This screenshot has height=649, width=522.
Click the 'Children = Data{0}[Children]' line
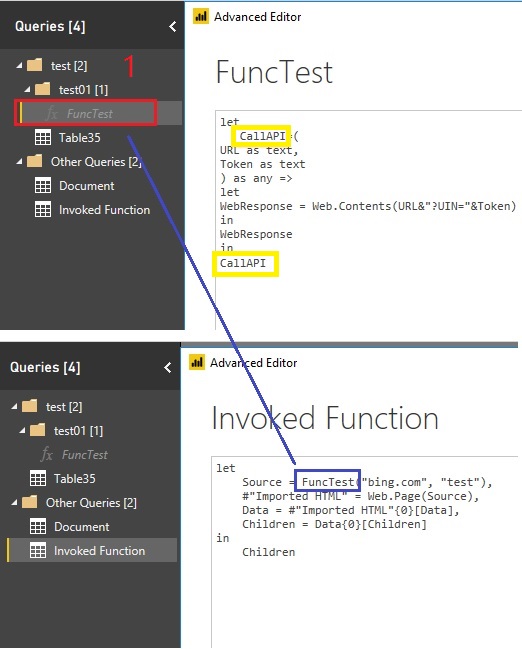pyautogui.click(x=334, y=524)
